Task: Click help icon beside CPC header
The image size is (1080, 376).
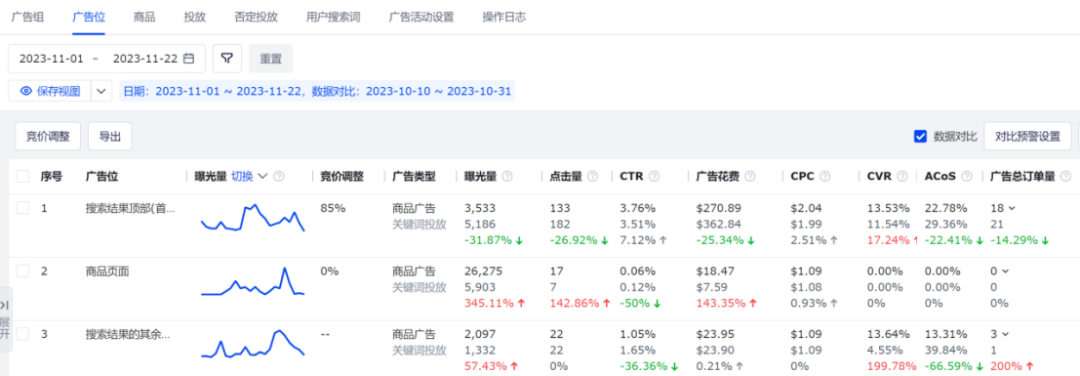Action: point(824,176)
